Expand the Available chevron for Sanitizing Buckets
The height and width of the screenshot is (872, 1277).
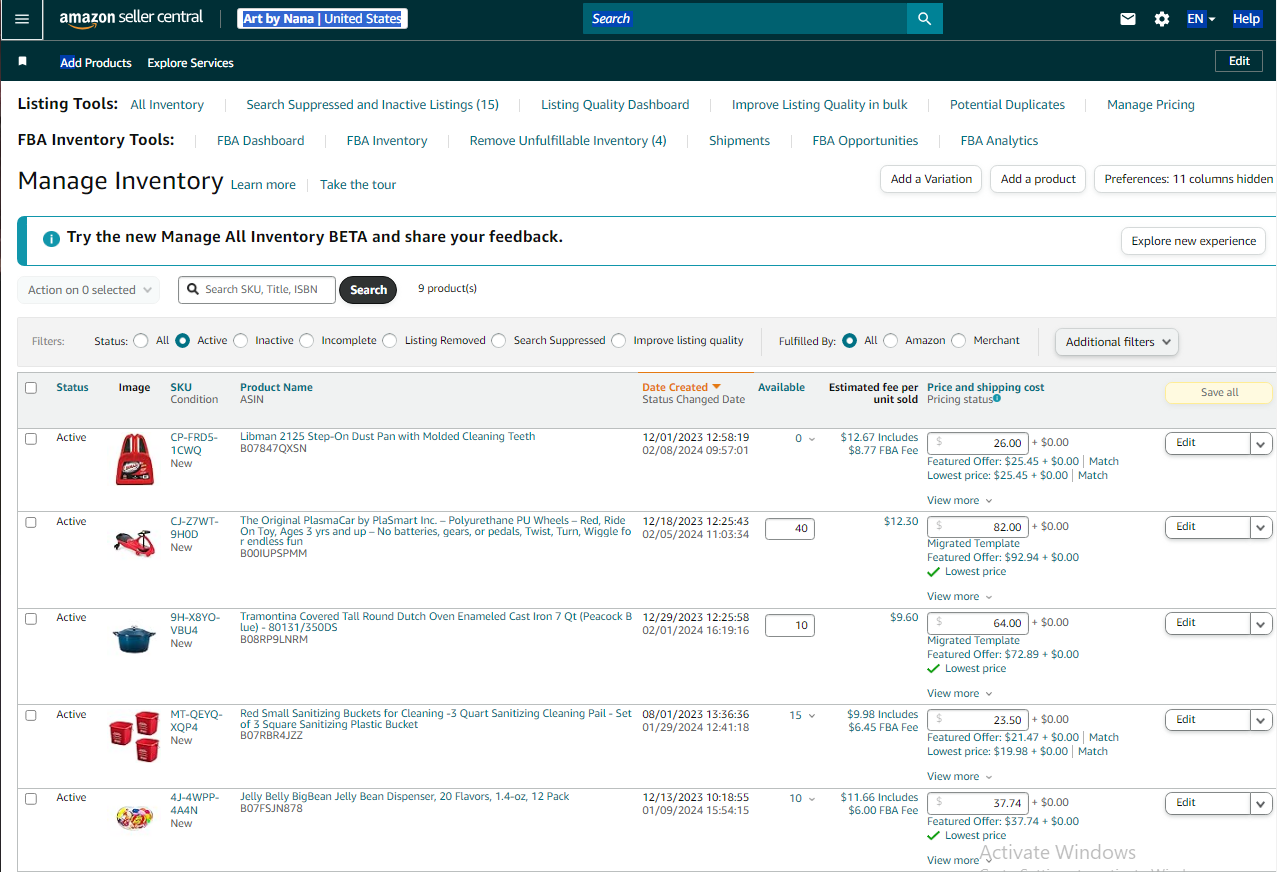pyautogui.click(x=811, y=716)
